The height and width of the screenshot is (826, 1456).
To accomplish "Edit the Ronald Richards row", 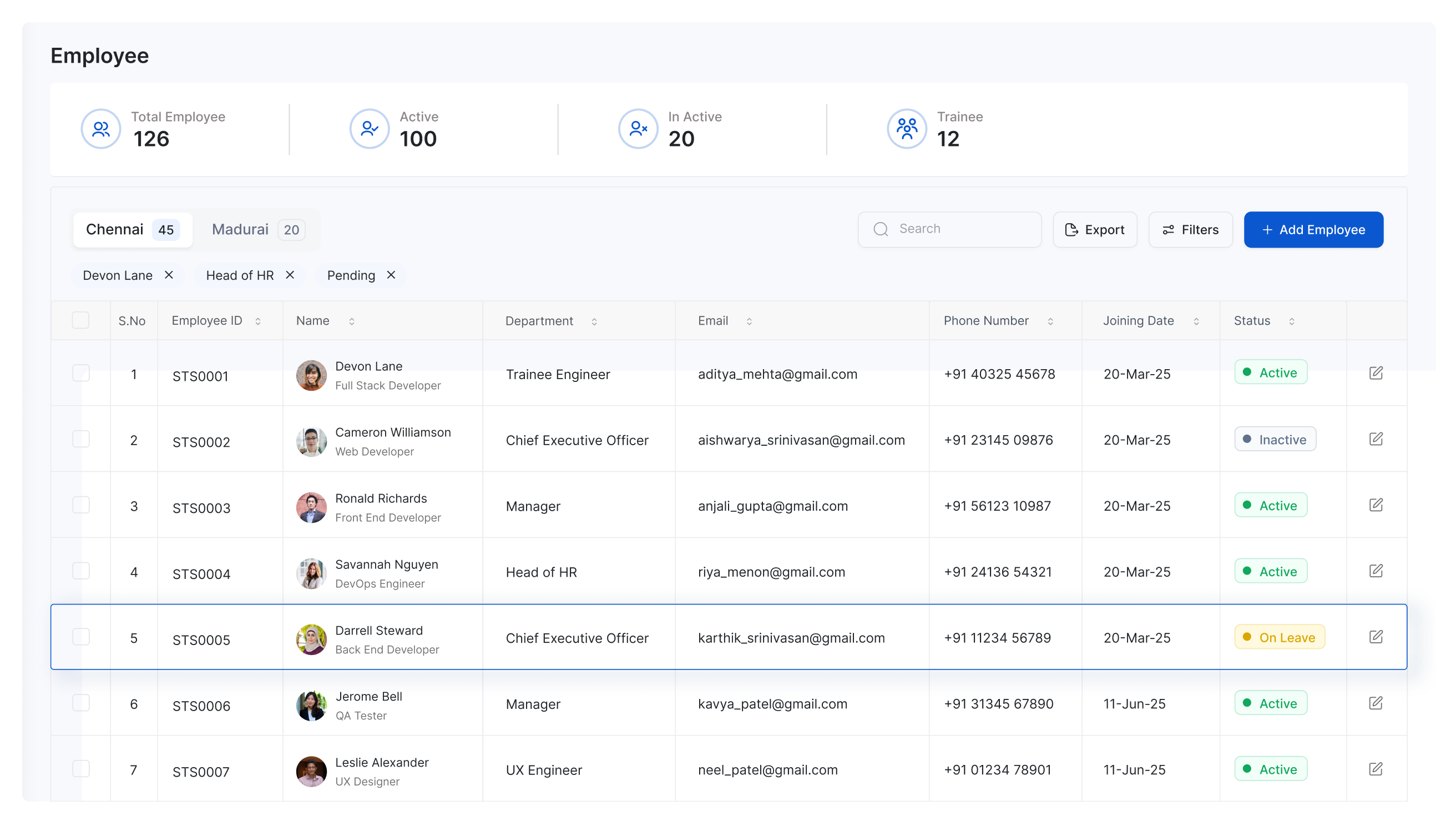I will pyautogui.click(x=1376, y=505).
